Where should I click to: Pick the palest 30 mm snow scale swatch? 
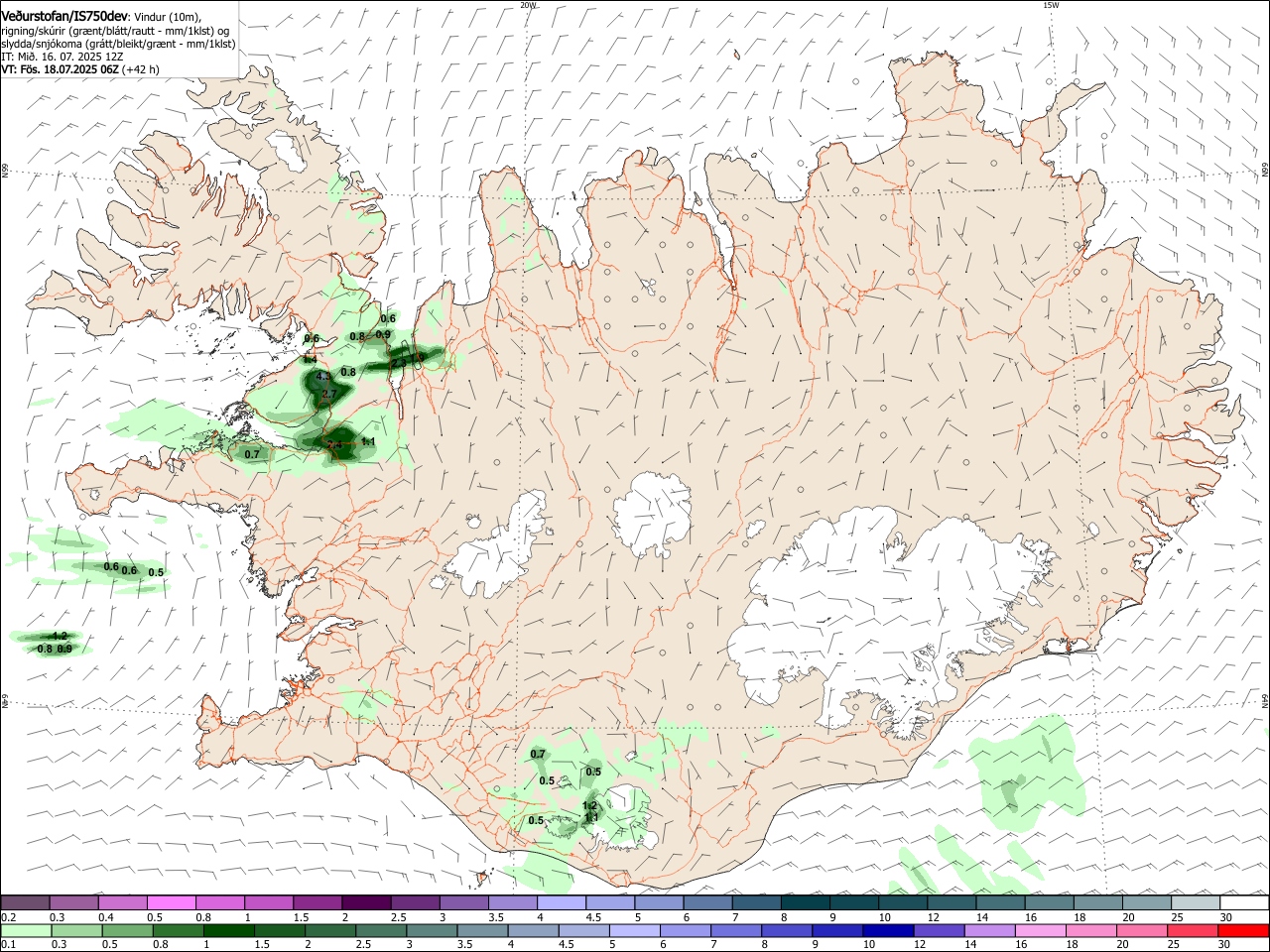[x=1244, y=902]
